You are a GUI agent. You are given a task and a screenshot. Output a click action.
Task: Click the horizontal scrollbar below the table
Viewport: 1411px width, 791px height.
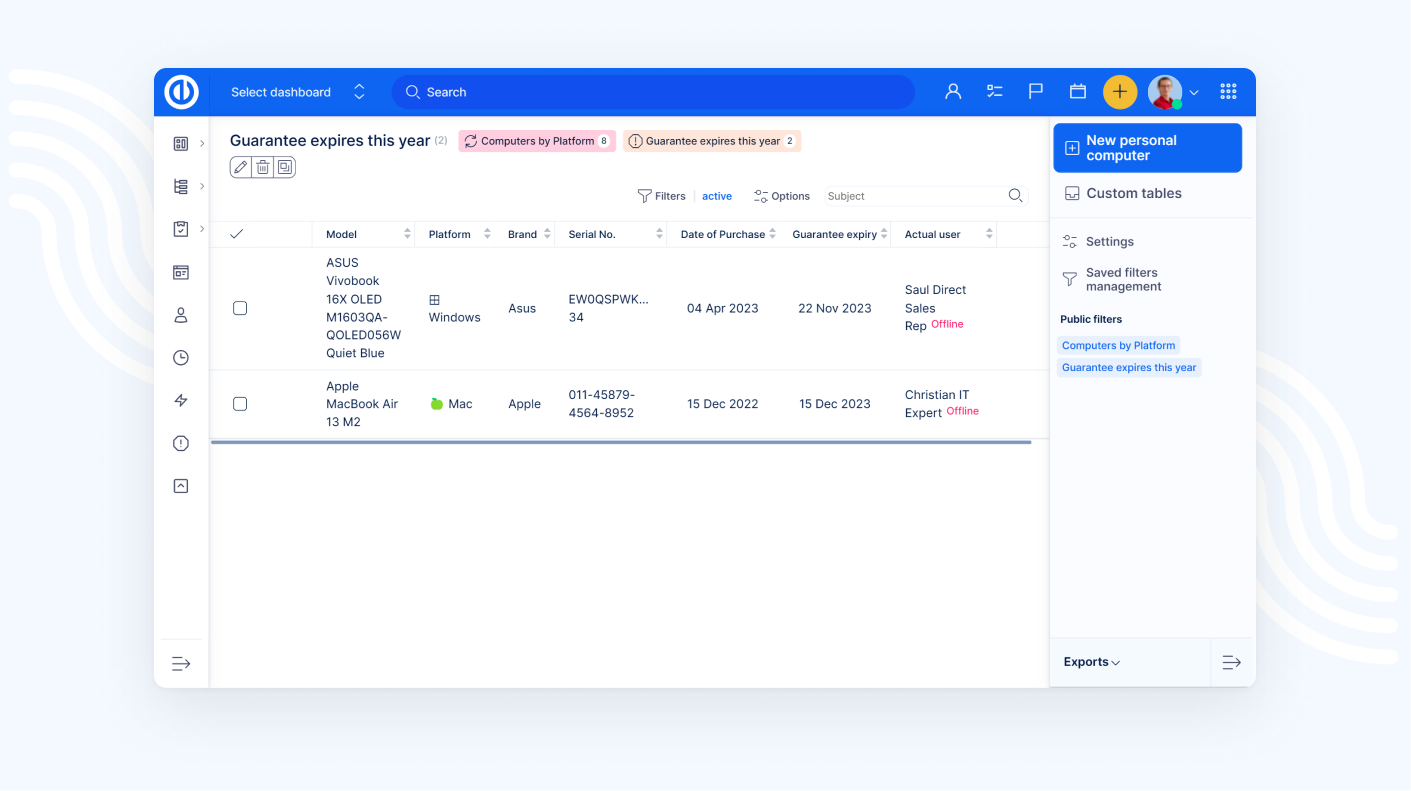(620, 441)
